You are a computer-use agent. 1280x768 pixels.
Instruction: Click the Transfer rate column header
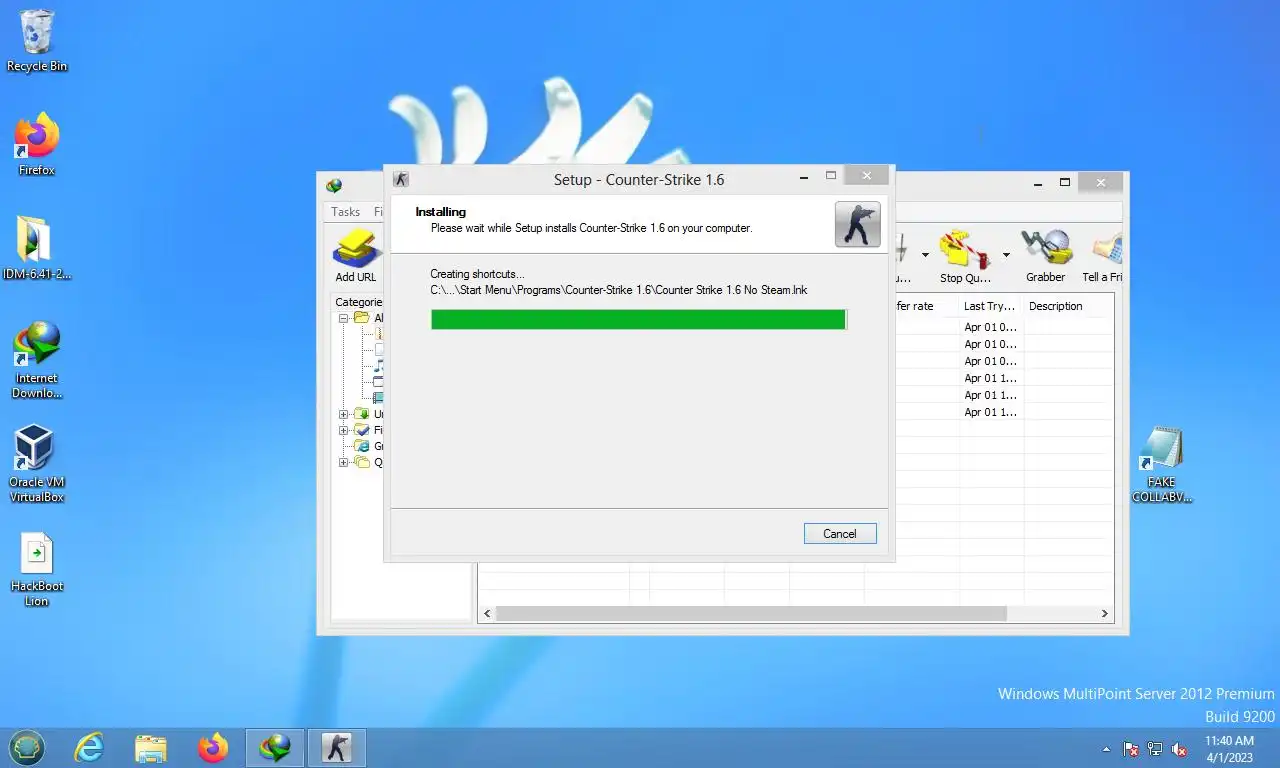pyautogui.click(x=912, y=306)
